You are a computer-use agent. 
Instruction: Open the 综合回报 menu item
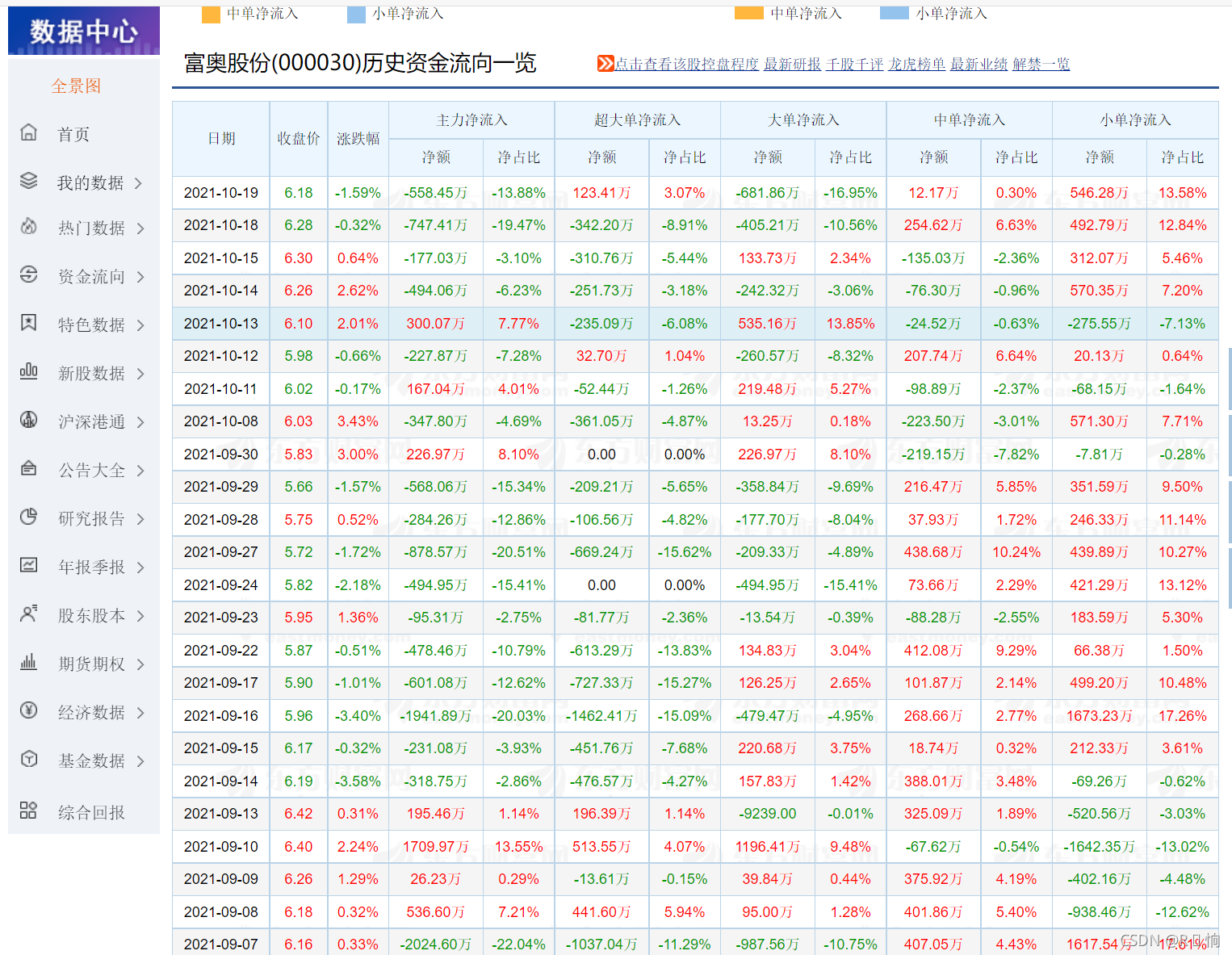91,813
